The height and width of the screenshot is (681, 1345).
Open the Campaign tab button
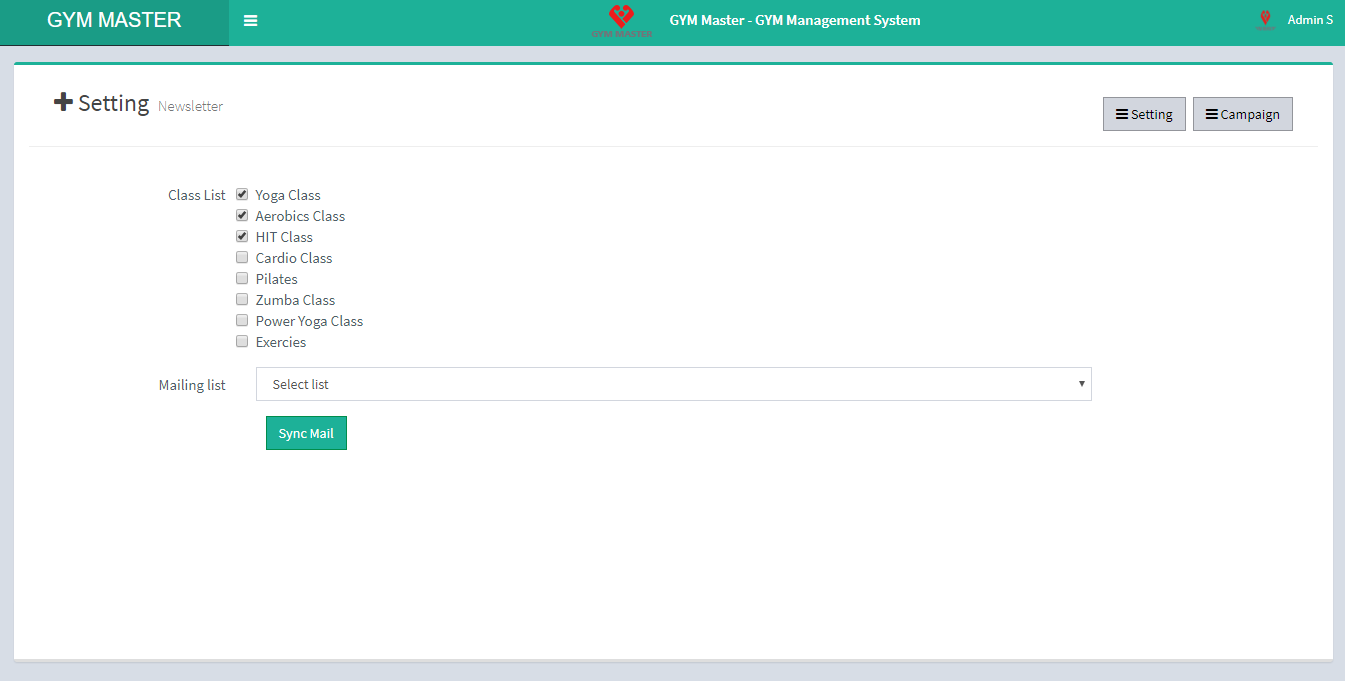point(1242,114)
